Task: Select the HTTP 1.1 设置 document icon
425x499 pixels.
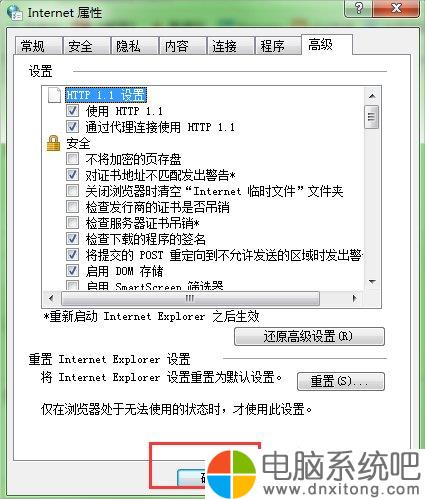Action: click(55, 95)
